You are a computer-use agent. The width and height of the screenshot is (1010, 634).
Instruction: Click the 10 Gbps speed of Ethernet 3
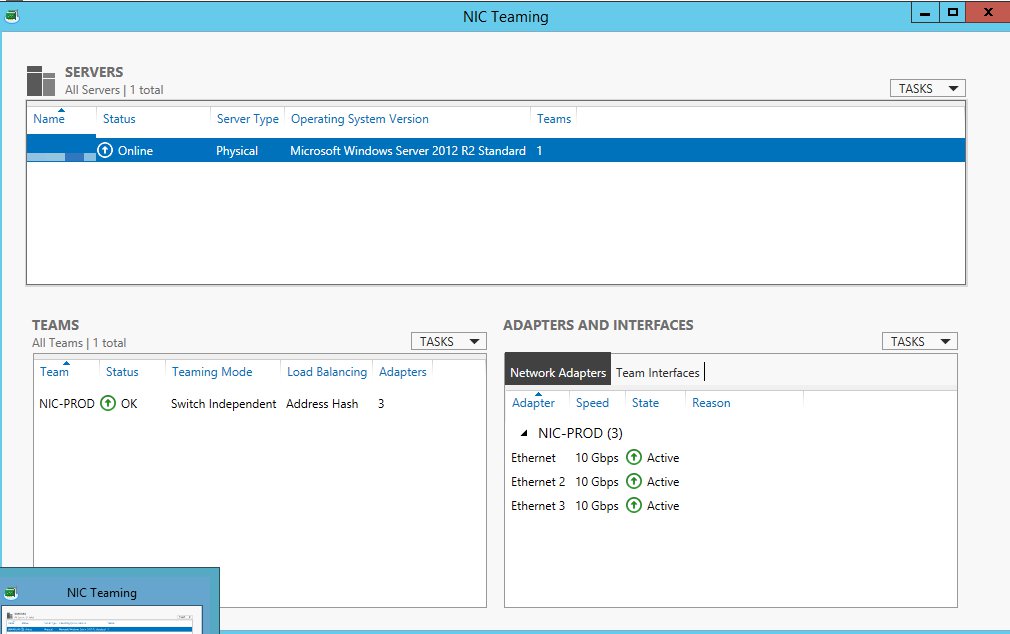point(596,505)
